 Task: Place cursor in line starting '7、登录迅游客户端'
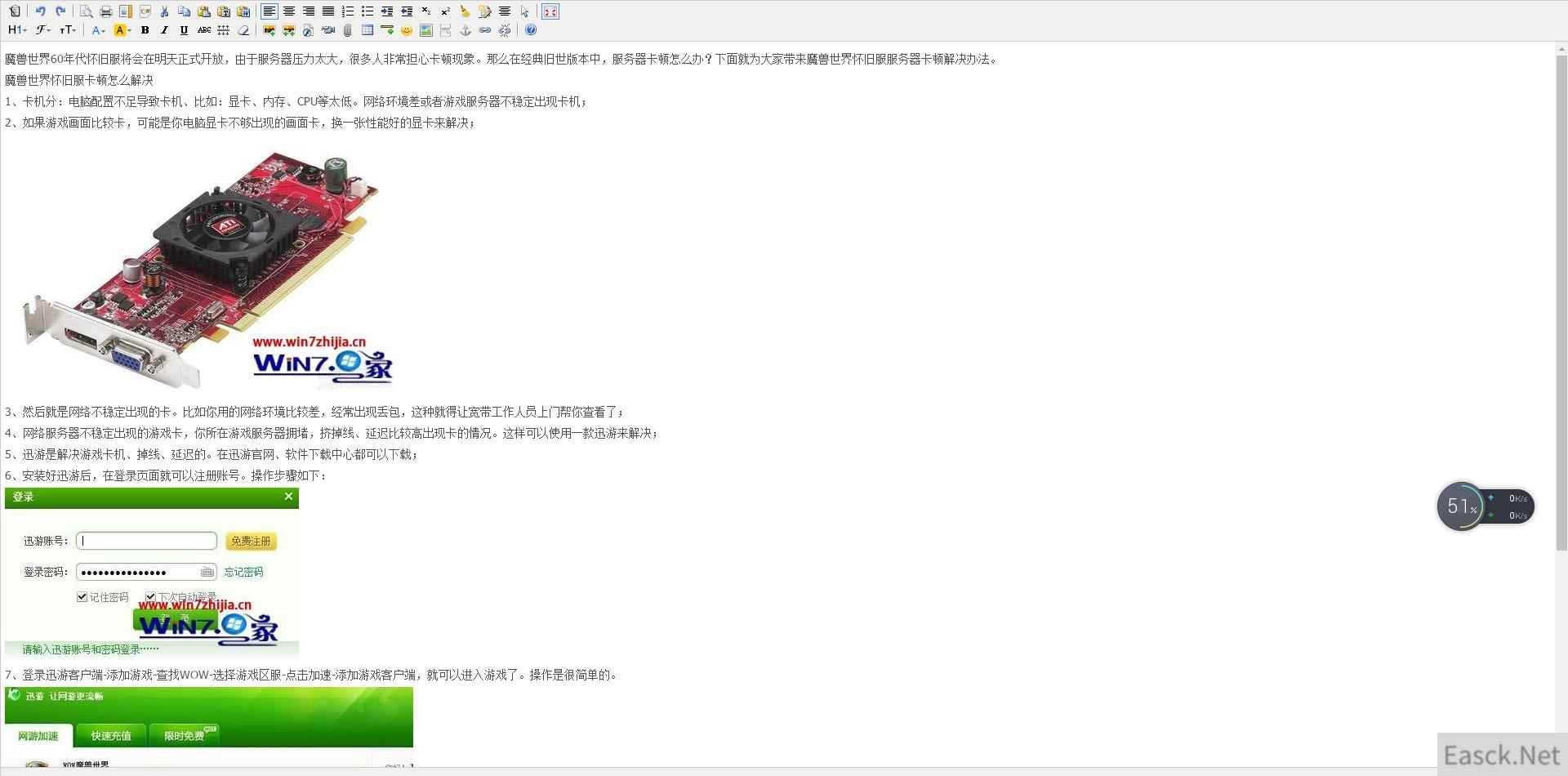click(313, 675)
